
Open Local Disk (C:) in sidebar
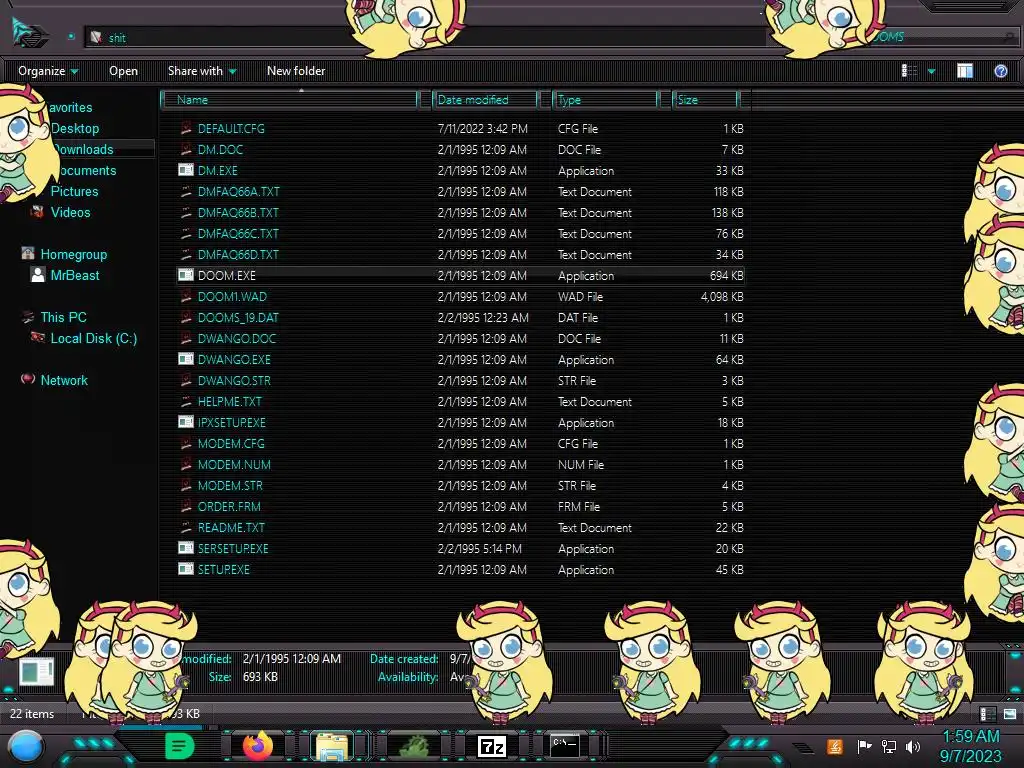coord(93,338)
